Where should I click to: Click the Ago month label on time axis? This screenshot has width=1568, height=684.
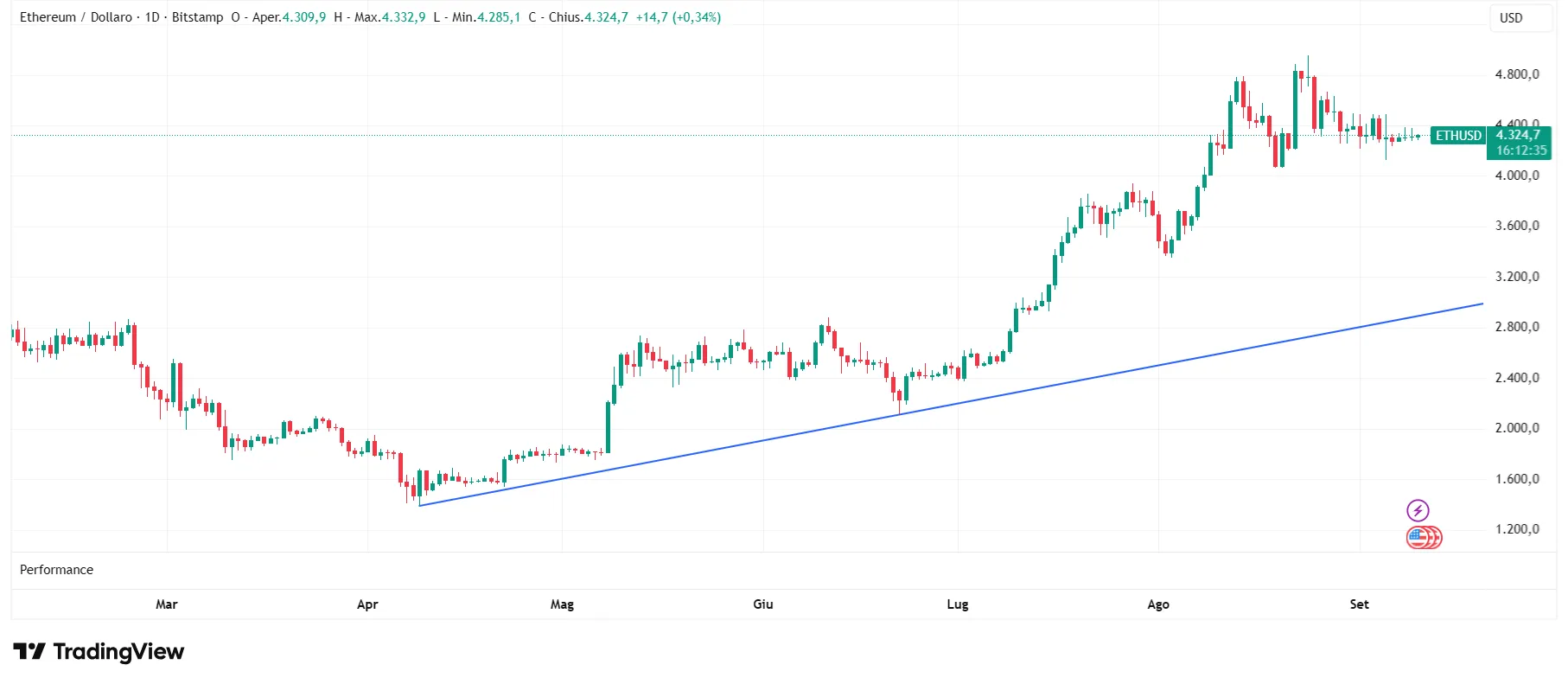point(1158,604)
